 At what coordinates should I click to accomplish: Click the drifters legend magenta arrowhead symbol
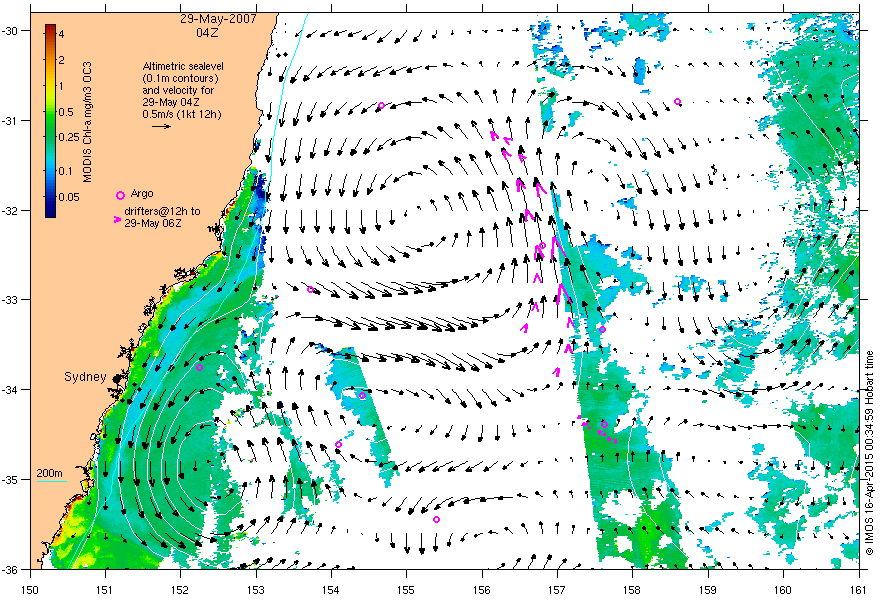(x=117, y=220)
